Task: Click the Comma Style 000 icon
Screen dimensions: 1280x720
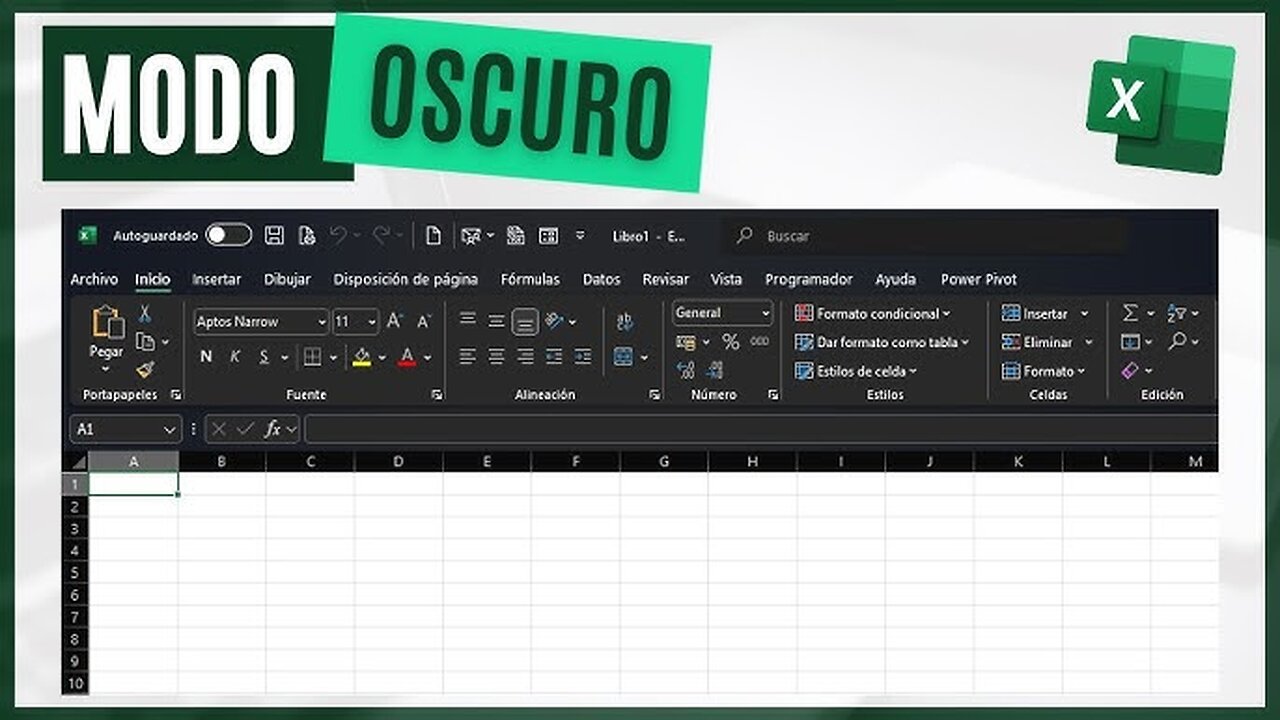Action: tap(760, 342)
